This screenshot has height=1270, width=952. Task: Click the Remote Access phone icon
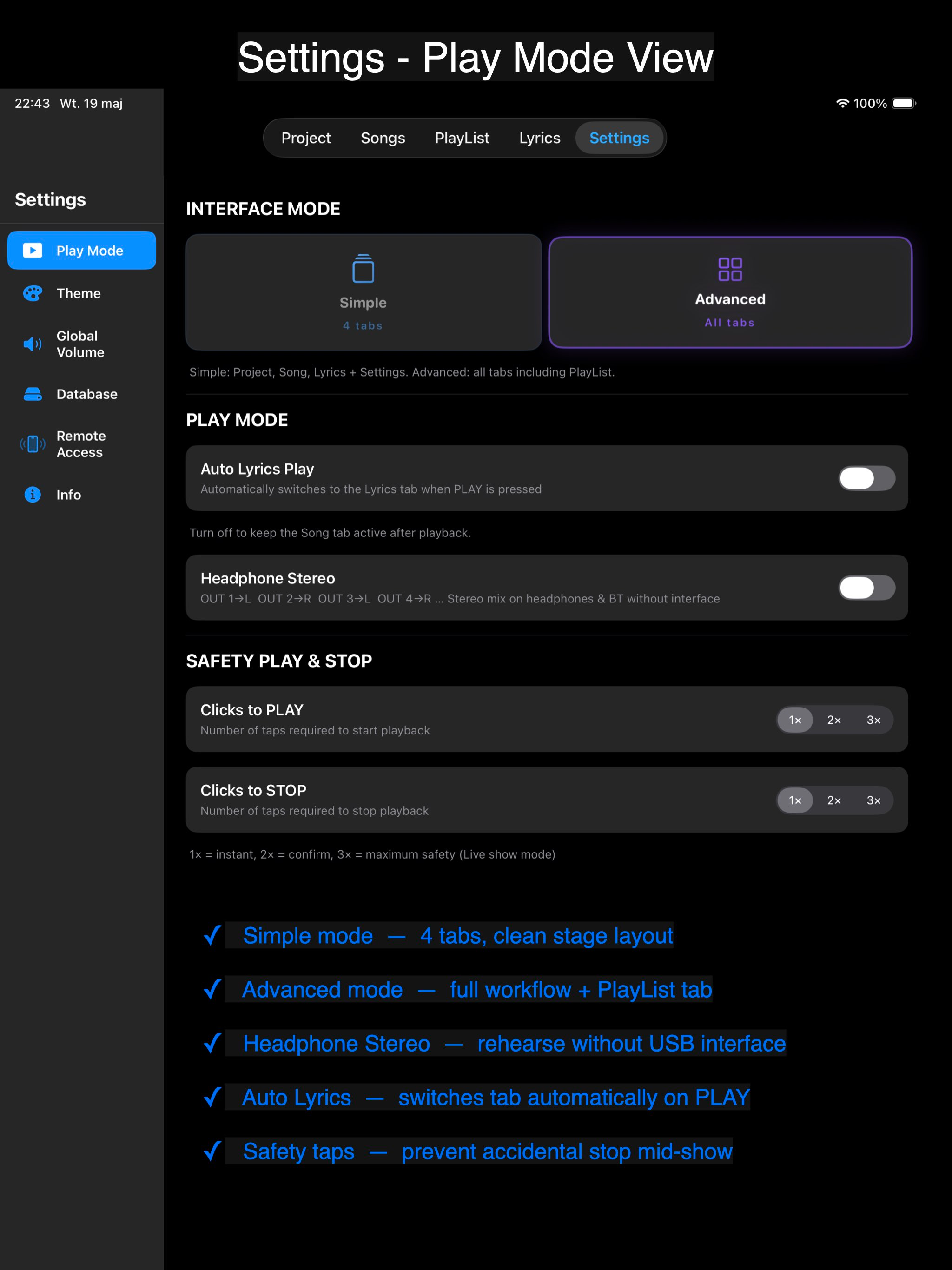click(x=33, y=444)
